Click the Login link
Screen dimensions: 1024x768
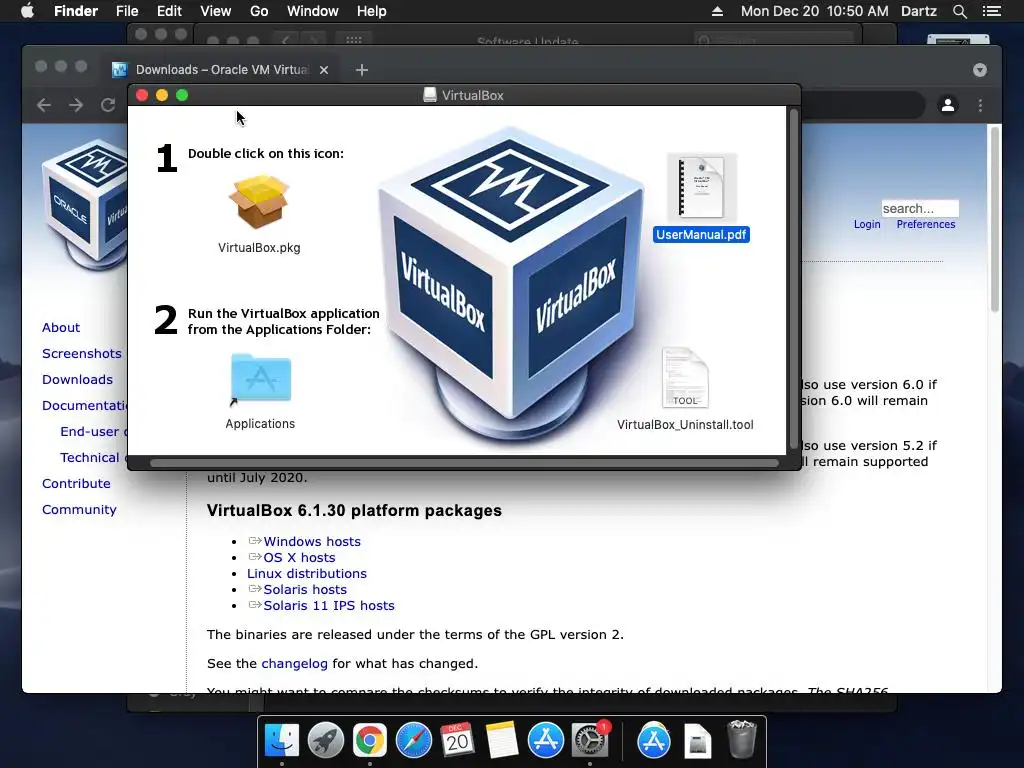point(867,224)
